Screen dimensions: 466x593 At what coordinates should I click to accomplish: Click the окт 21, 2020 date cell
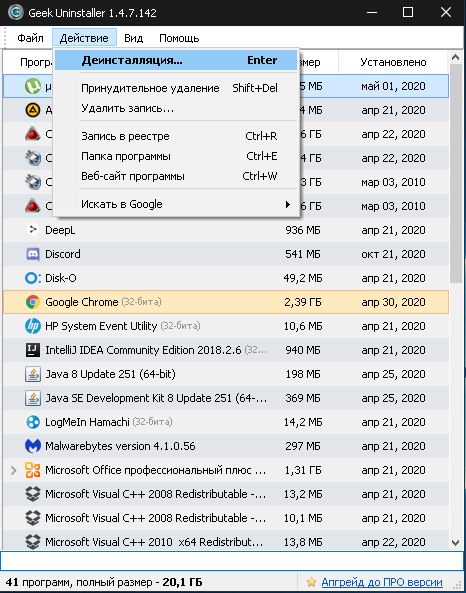click(393, 254)
